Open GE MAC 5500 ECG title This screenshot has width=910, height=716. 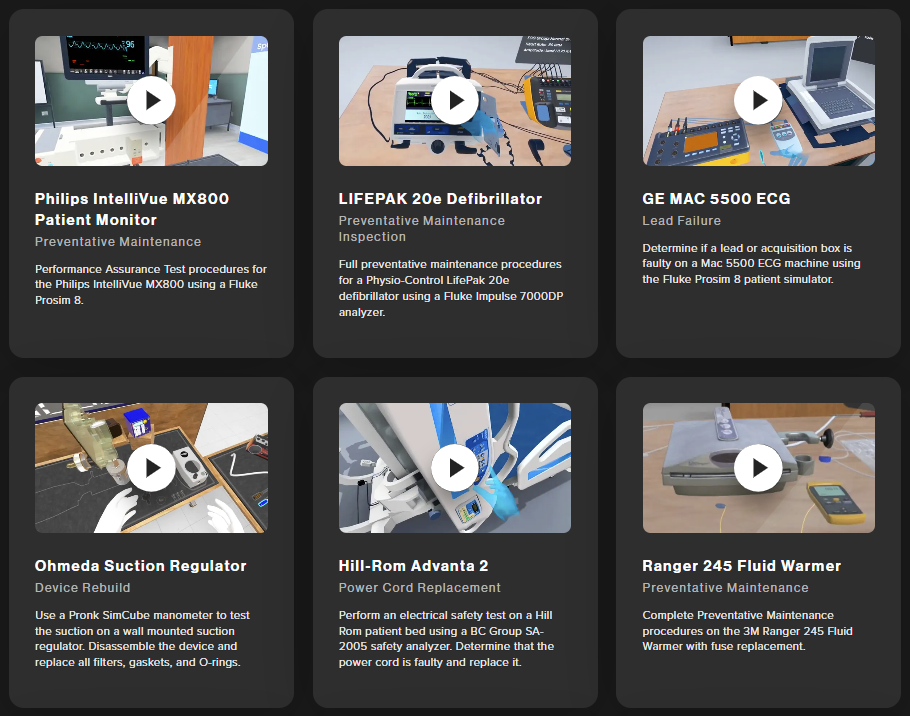pos(716,199)
